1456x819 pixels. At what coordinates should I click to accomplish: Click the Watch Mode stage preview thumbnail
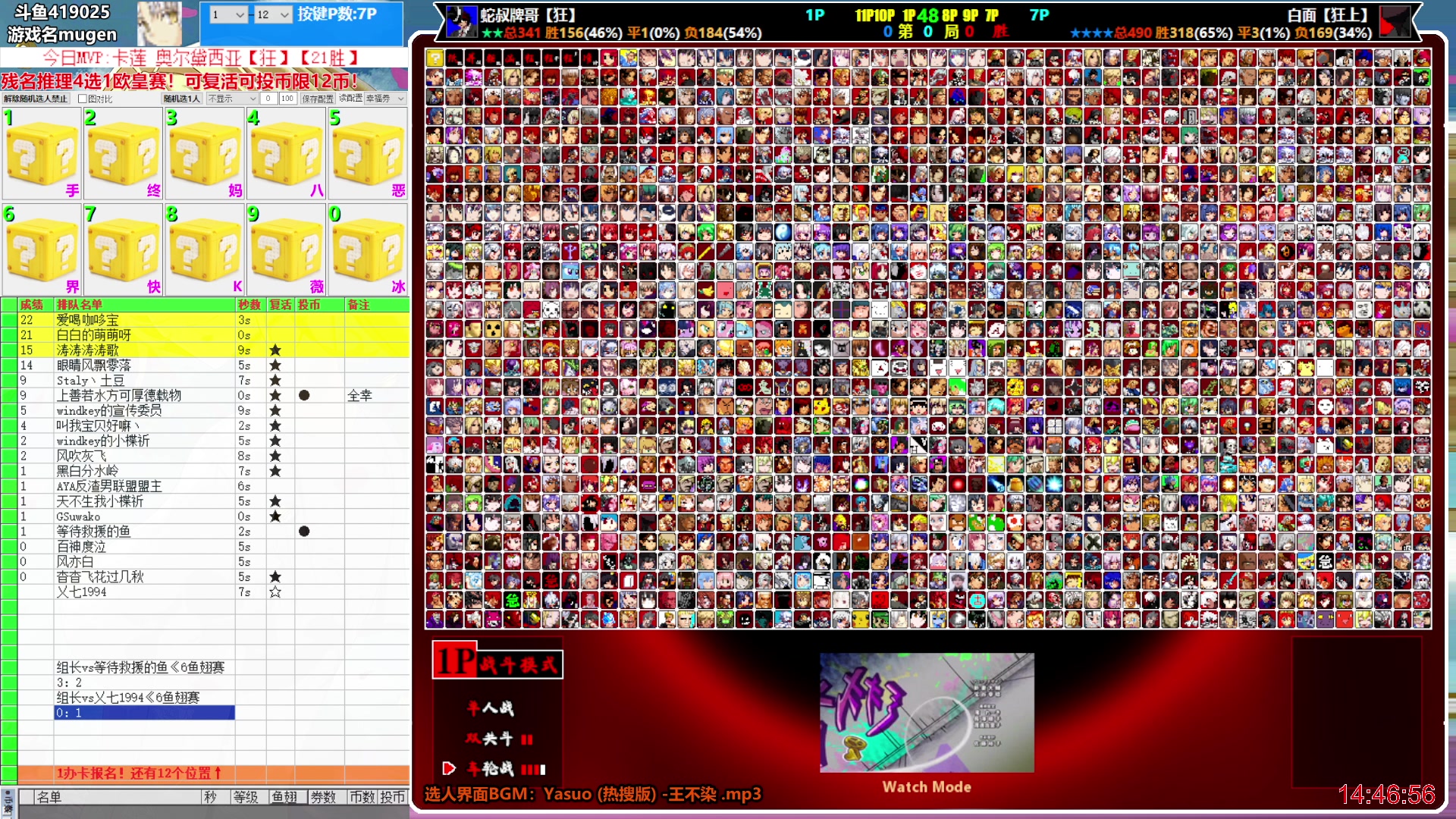point(927,713)
